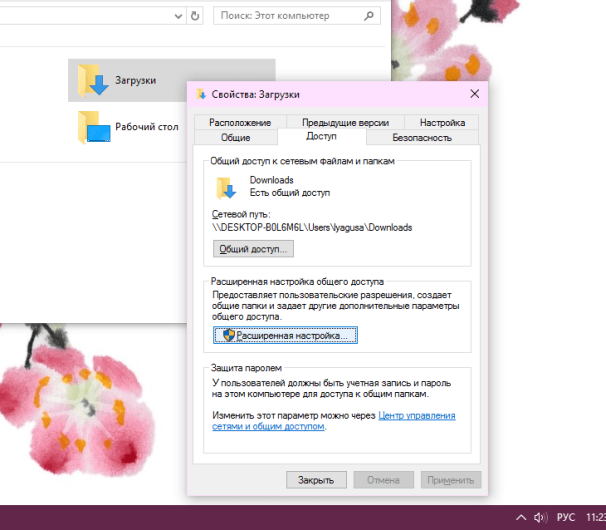
Task: Open the address bar history dropdown arrow
Action: (x=178, y=16)
